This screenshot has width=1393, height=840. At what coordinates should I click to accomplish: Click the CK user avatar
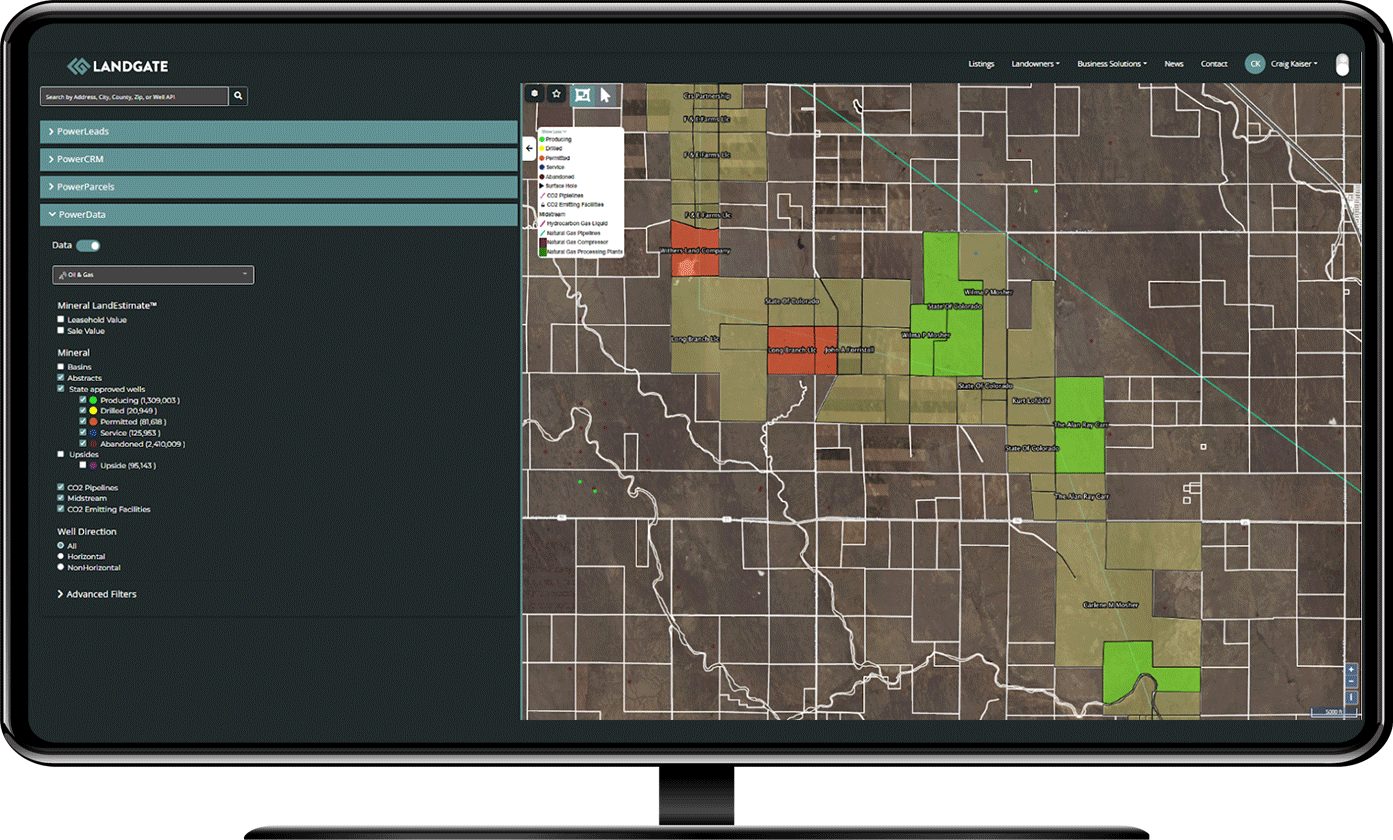tap(1254, 64)
